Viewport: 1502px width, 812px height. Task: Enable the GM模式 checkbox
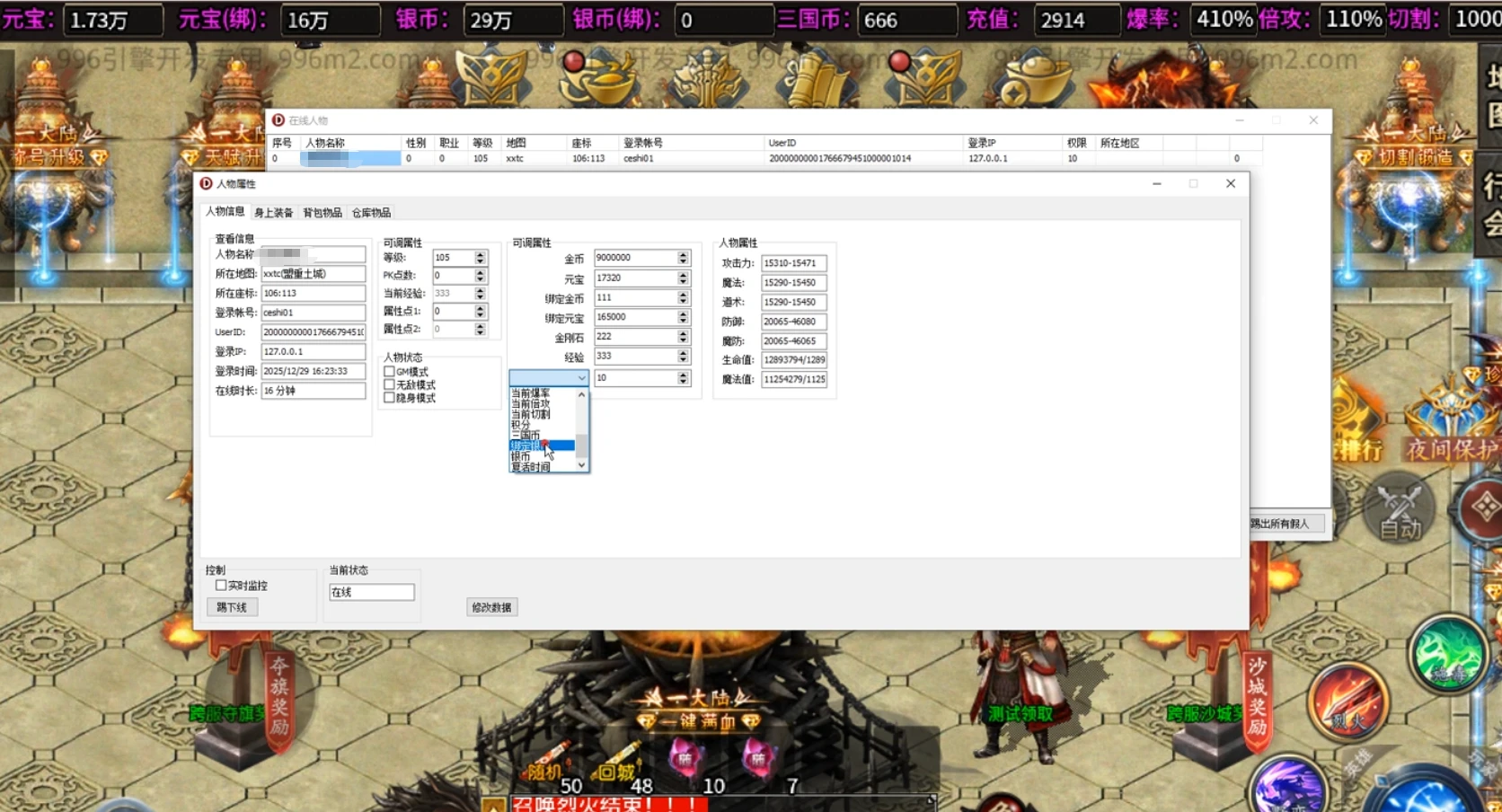(x=389, y=372)
